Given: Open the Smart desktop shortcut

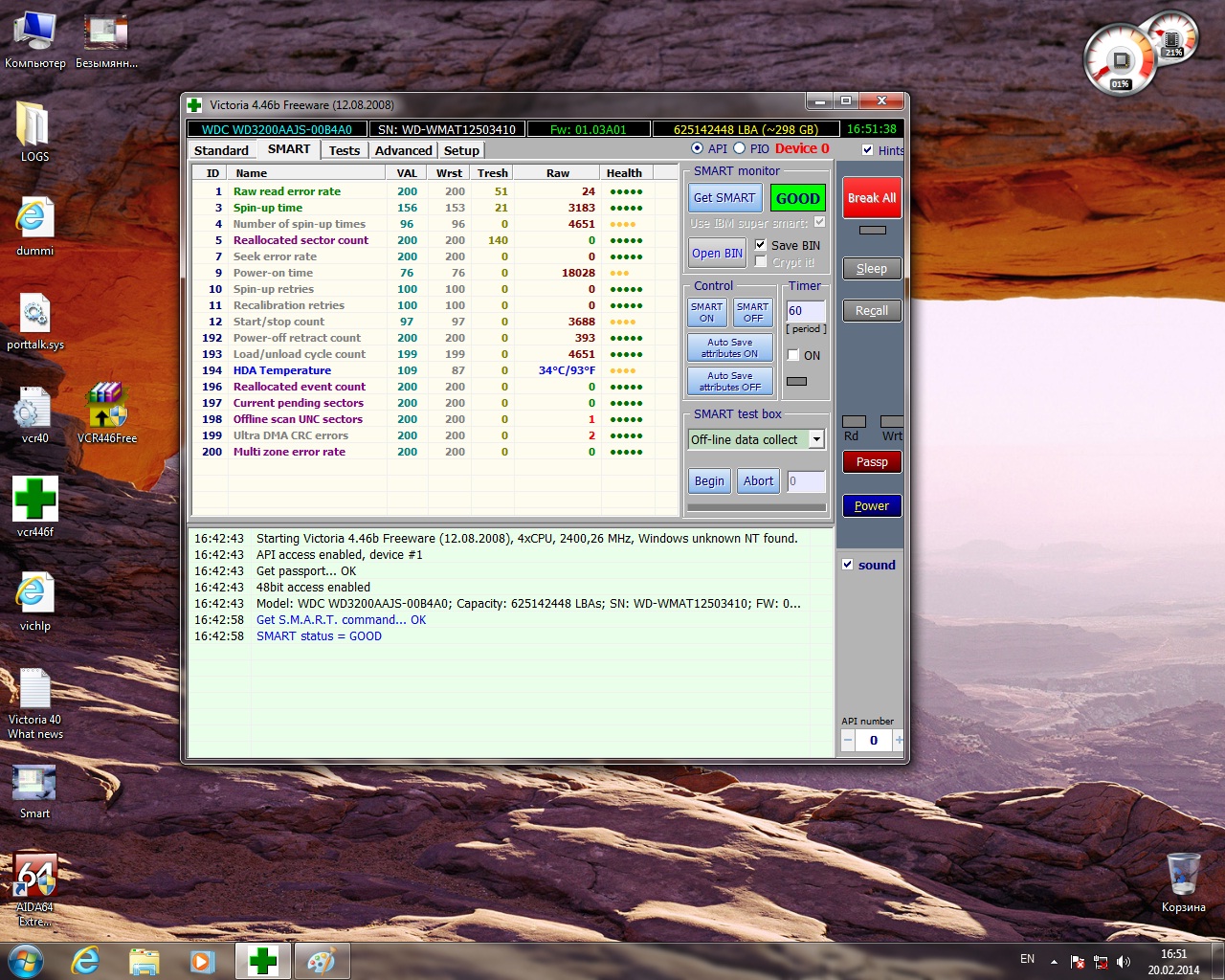Looking at the screenshot, I should (x=34, y=791).
